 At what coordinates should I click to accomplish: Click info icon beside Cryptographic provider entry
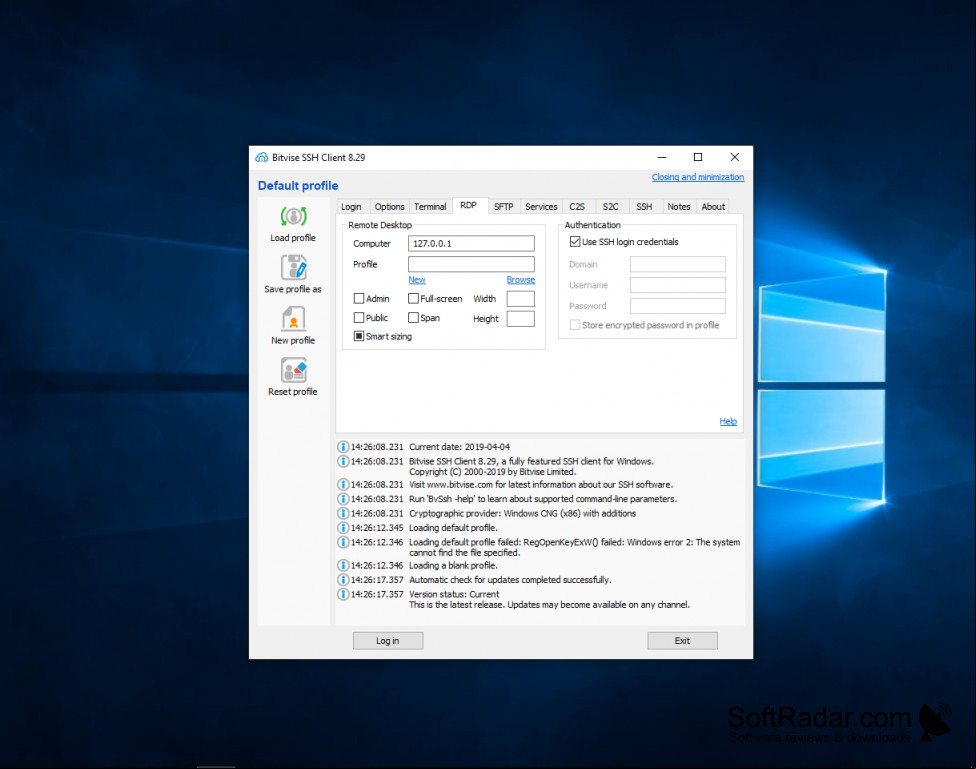[x=343, y=514]
